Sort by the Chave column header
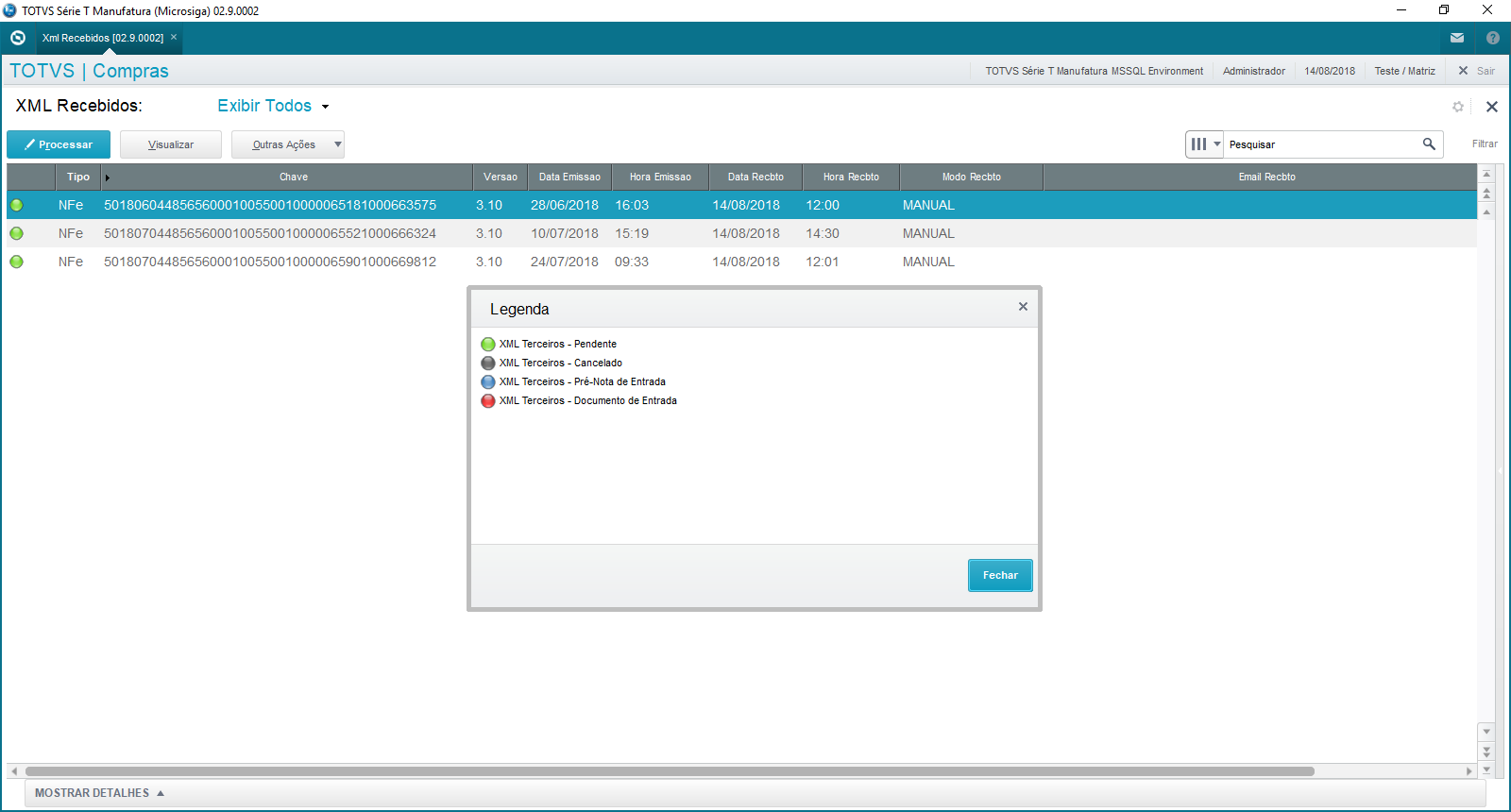The image size is (1511, 812). coord(294,177)
